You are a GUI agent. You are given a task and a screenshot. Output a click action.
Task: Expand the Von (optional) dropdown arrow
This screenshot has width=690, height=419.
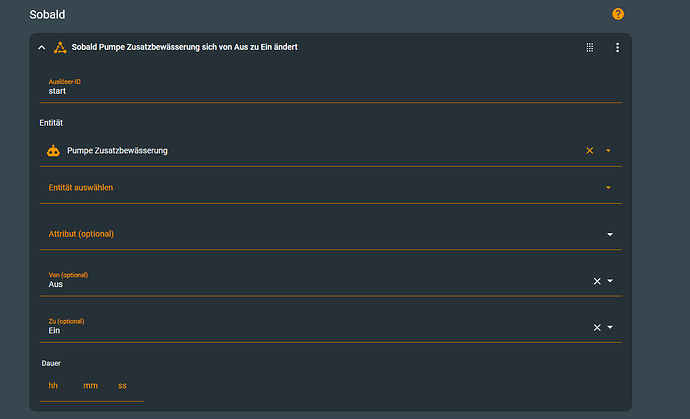click(x=610, y=281)
